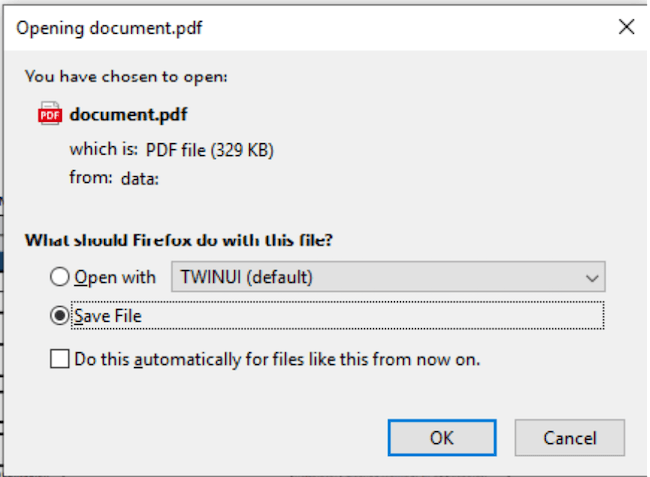
Task: Click the PDF file (329 KB) text
Action: pyautogui.click(x=210, y=150)
